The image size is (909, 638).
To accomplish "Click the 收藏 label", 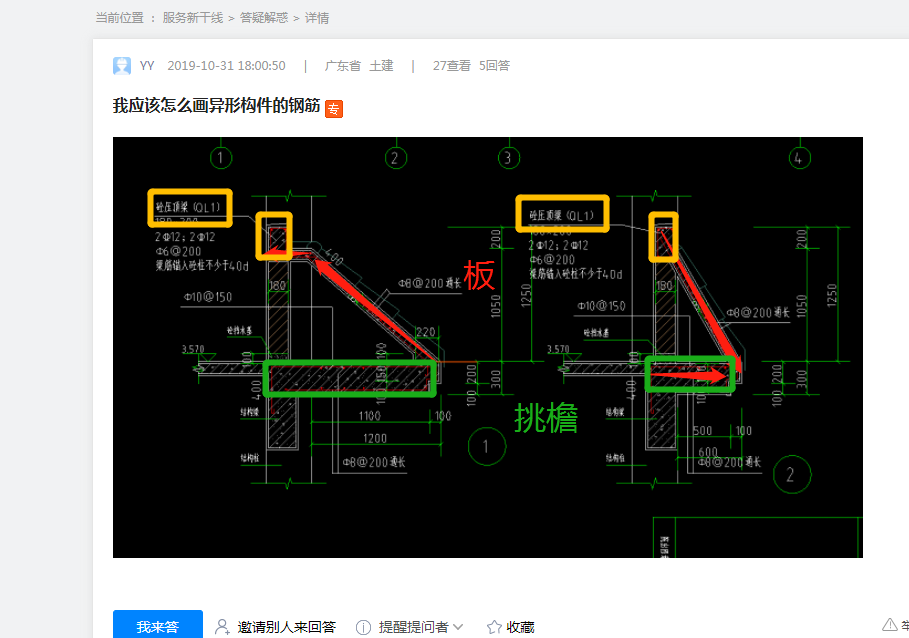I will pos(520,627).
